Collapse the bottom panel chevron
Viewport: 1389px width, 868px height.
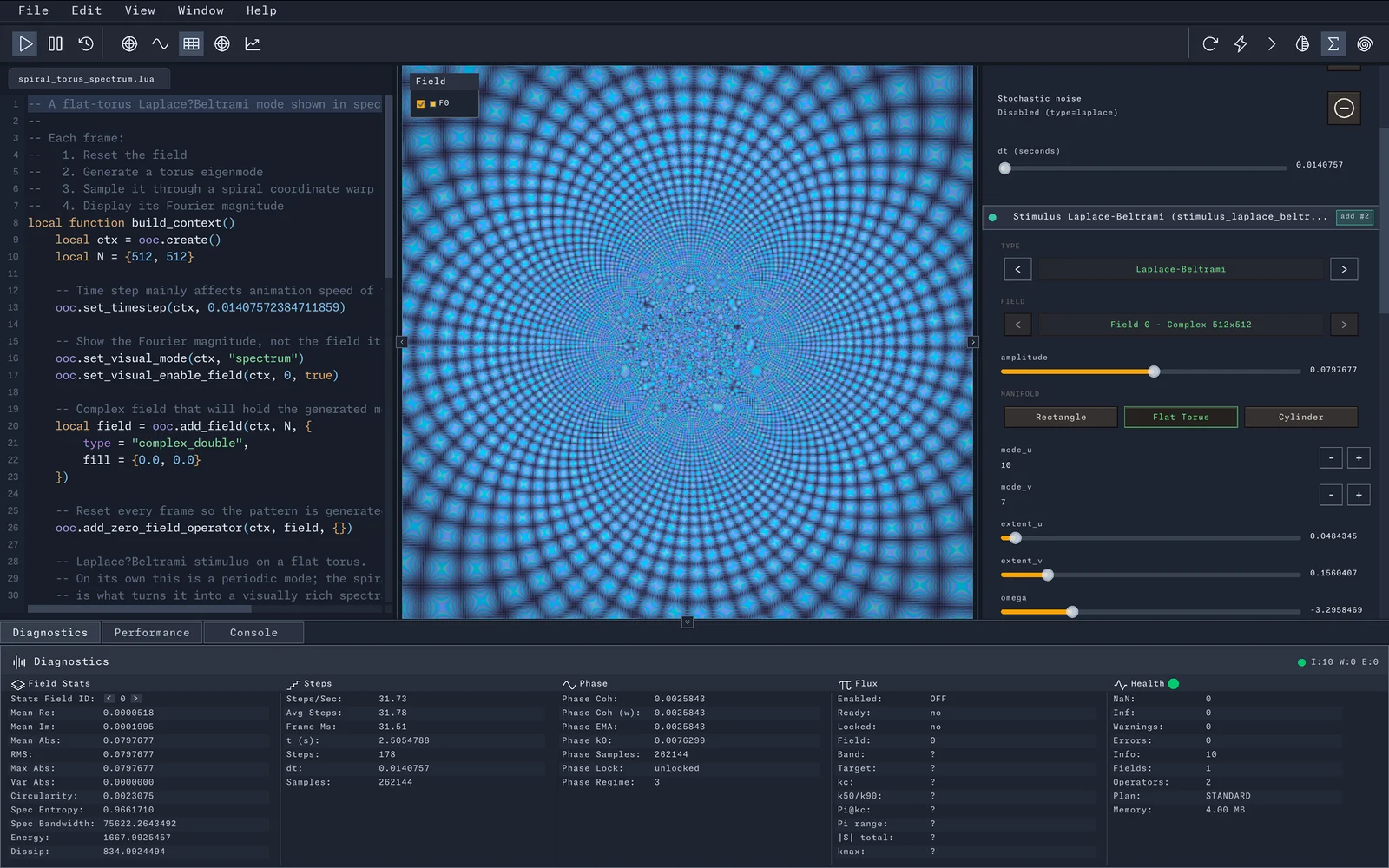pyautogui.click(x=687, y=622)
